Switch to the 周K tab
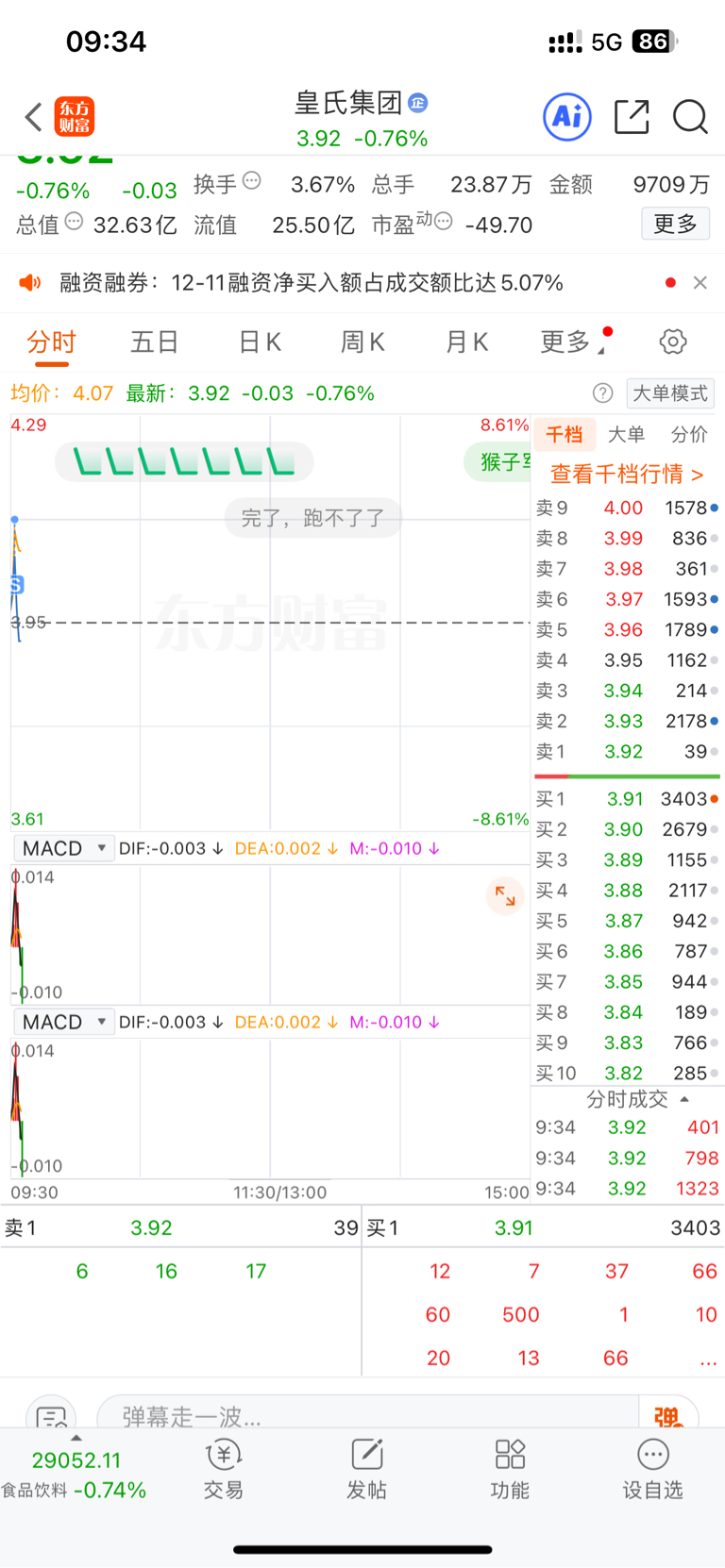The width and height of the screenshot is (725, 1568). click(362, 342)
